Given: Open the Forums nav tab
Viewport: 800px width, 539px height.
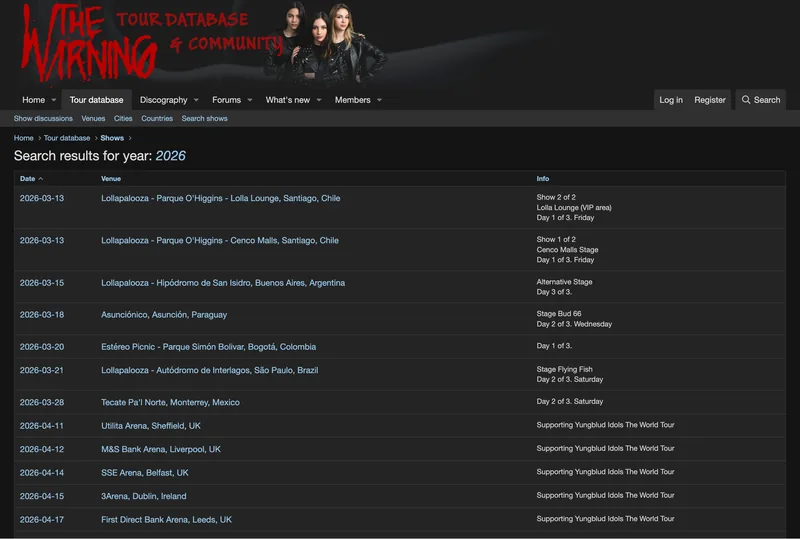Looking at the screenshot, I should tap(226, 100).
